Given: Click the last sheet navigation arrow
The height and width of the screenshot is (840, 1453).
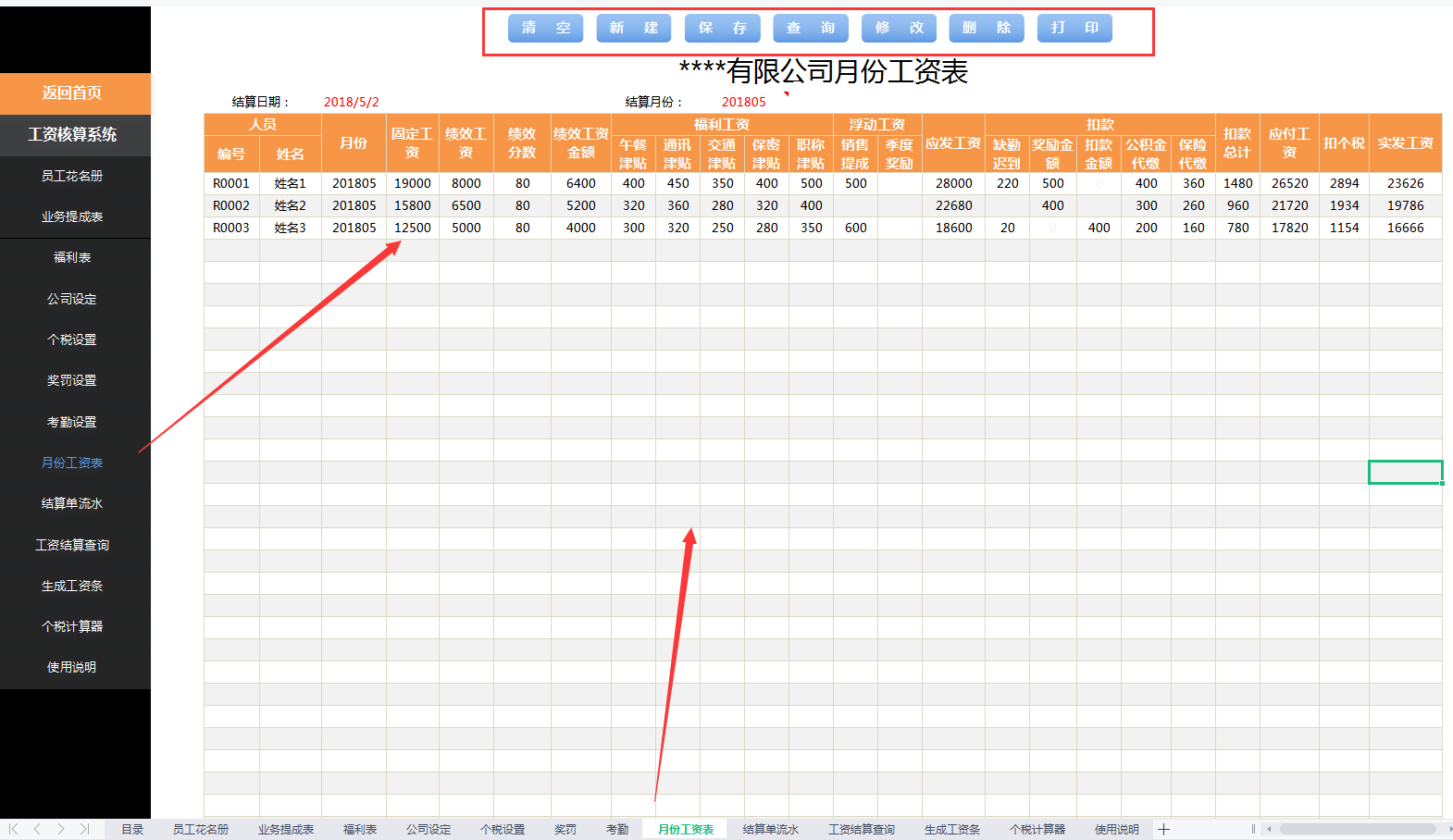Looking at the screenshot, I should click(x=85, y=829).
